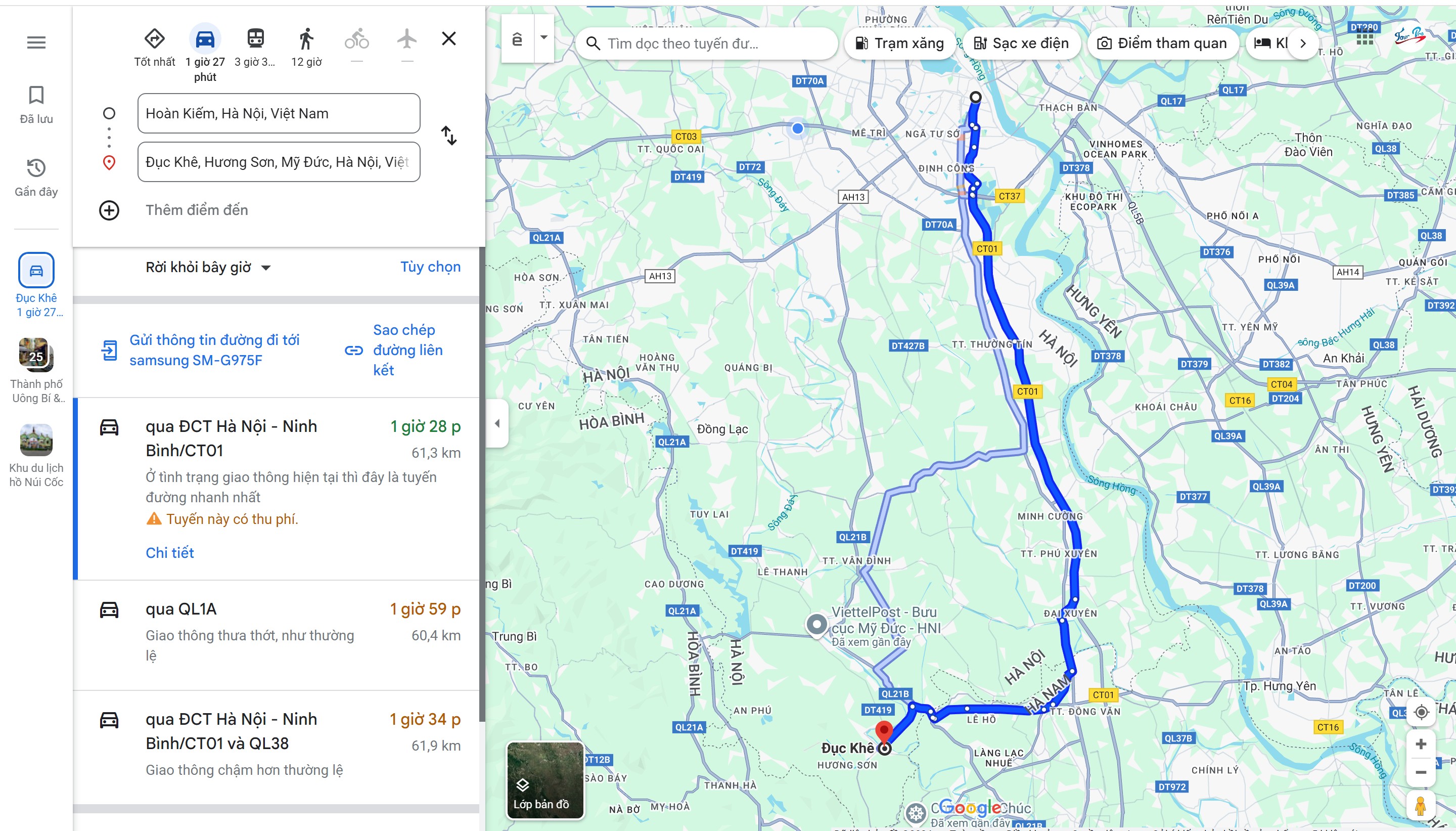Toggle Lớp bản đồ layer view
Screen dimensions: 1456x831
tap(545, 780)
